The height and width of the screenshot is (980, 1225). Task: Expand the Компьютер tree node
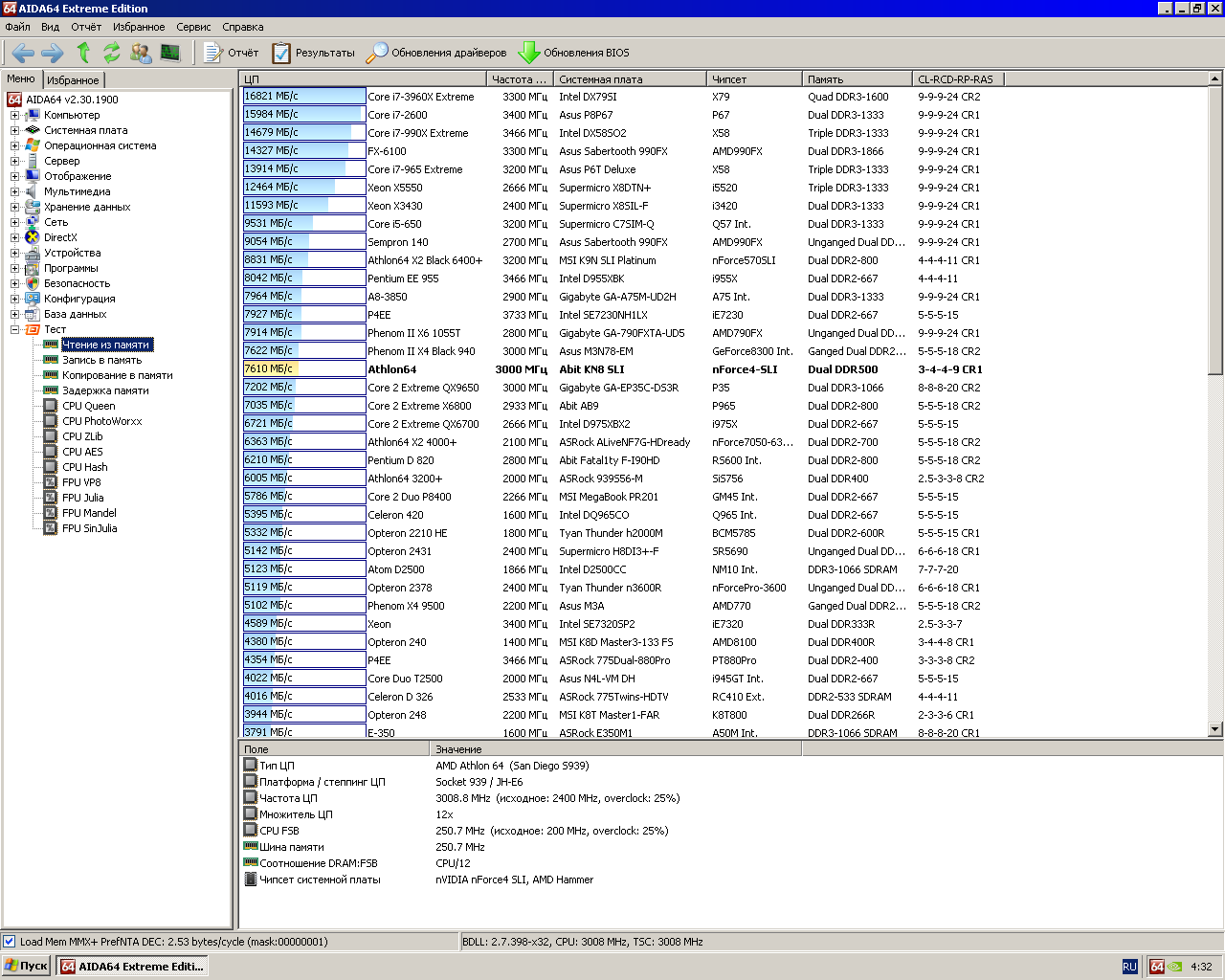14,115
